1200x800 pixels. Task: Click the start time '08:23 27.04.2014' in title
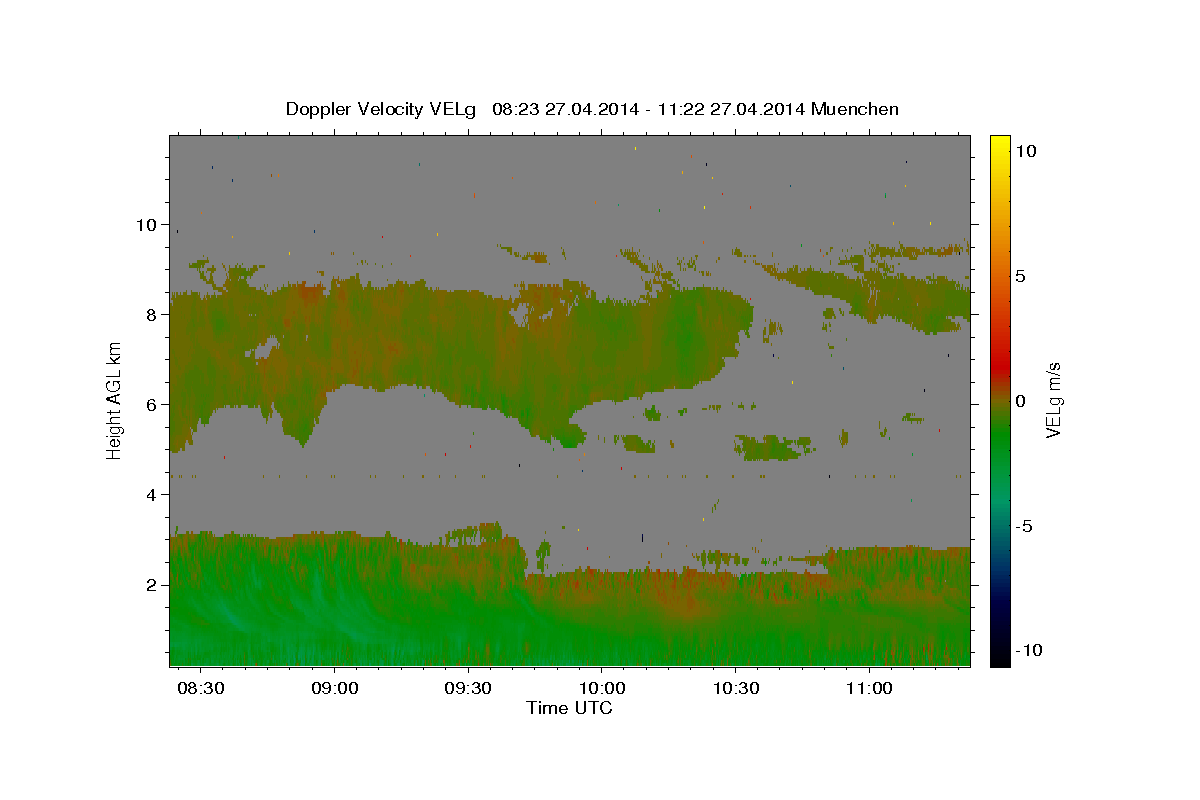(x=564, y=109)
